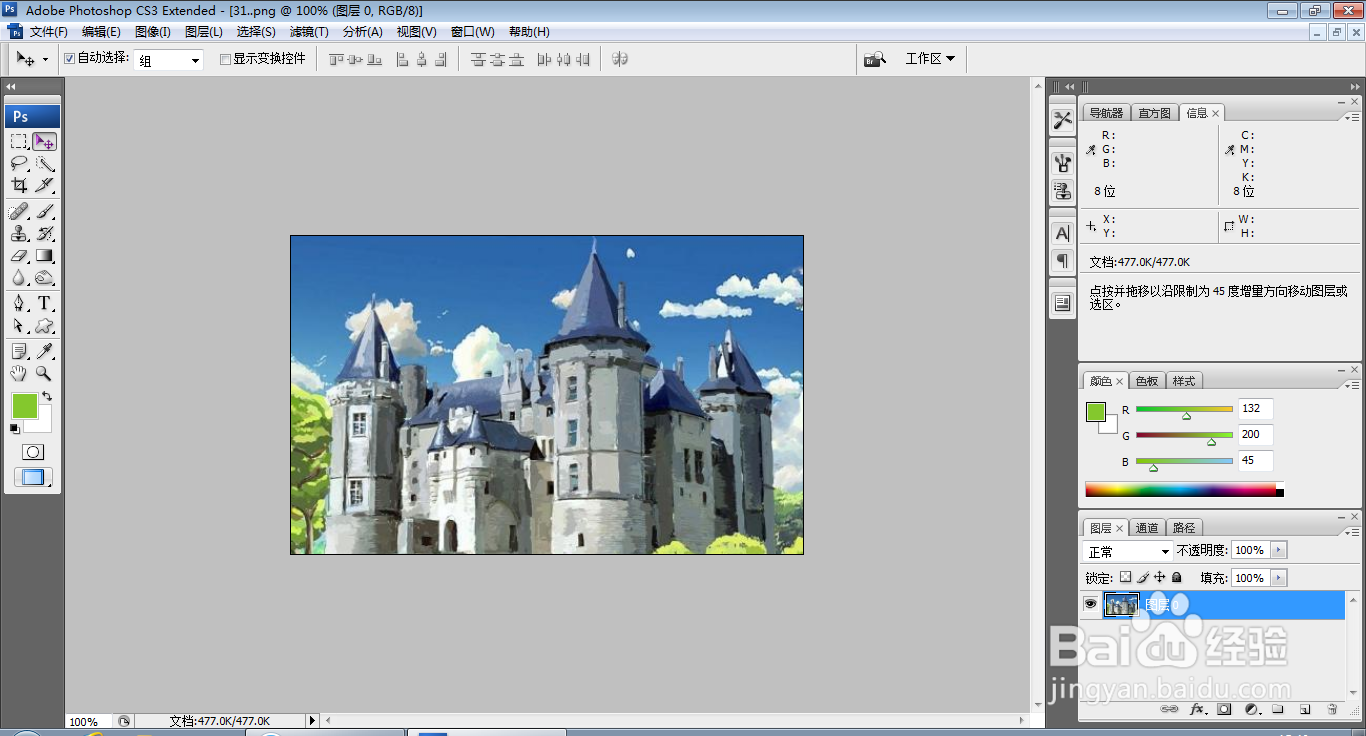Click the add layer mask icon
This screenshot has height=736, width=1366.
click(x=1224, y=709)
